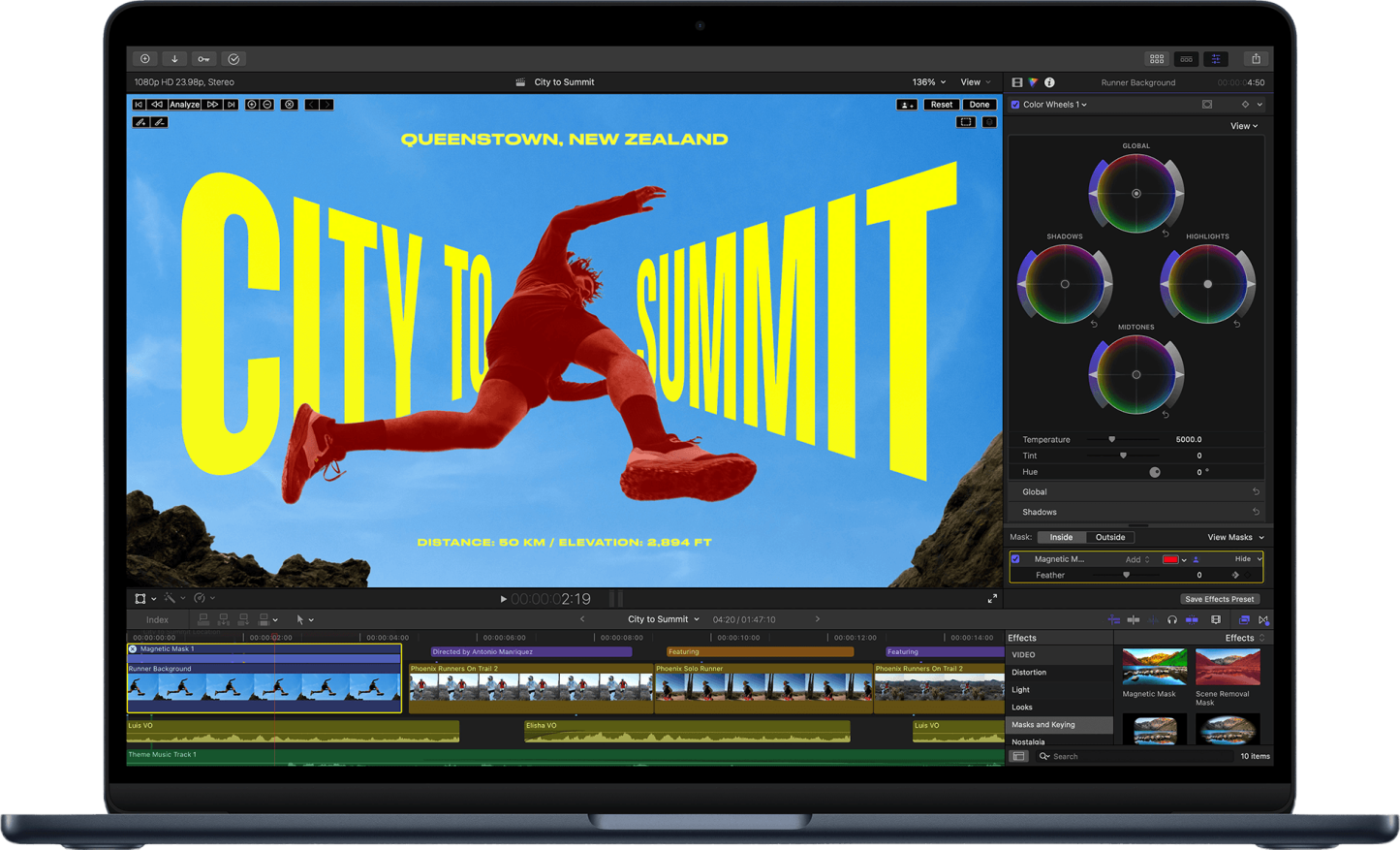Click the Reset button
The image size is (1400, 850).
coord(941,105)
